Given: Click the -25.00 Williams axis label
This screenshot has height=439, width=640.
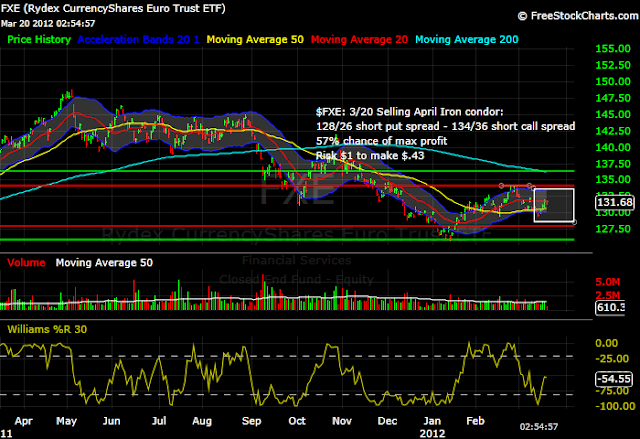Looking at the screenshot, I should (612, 359).
